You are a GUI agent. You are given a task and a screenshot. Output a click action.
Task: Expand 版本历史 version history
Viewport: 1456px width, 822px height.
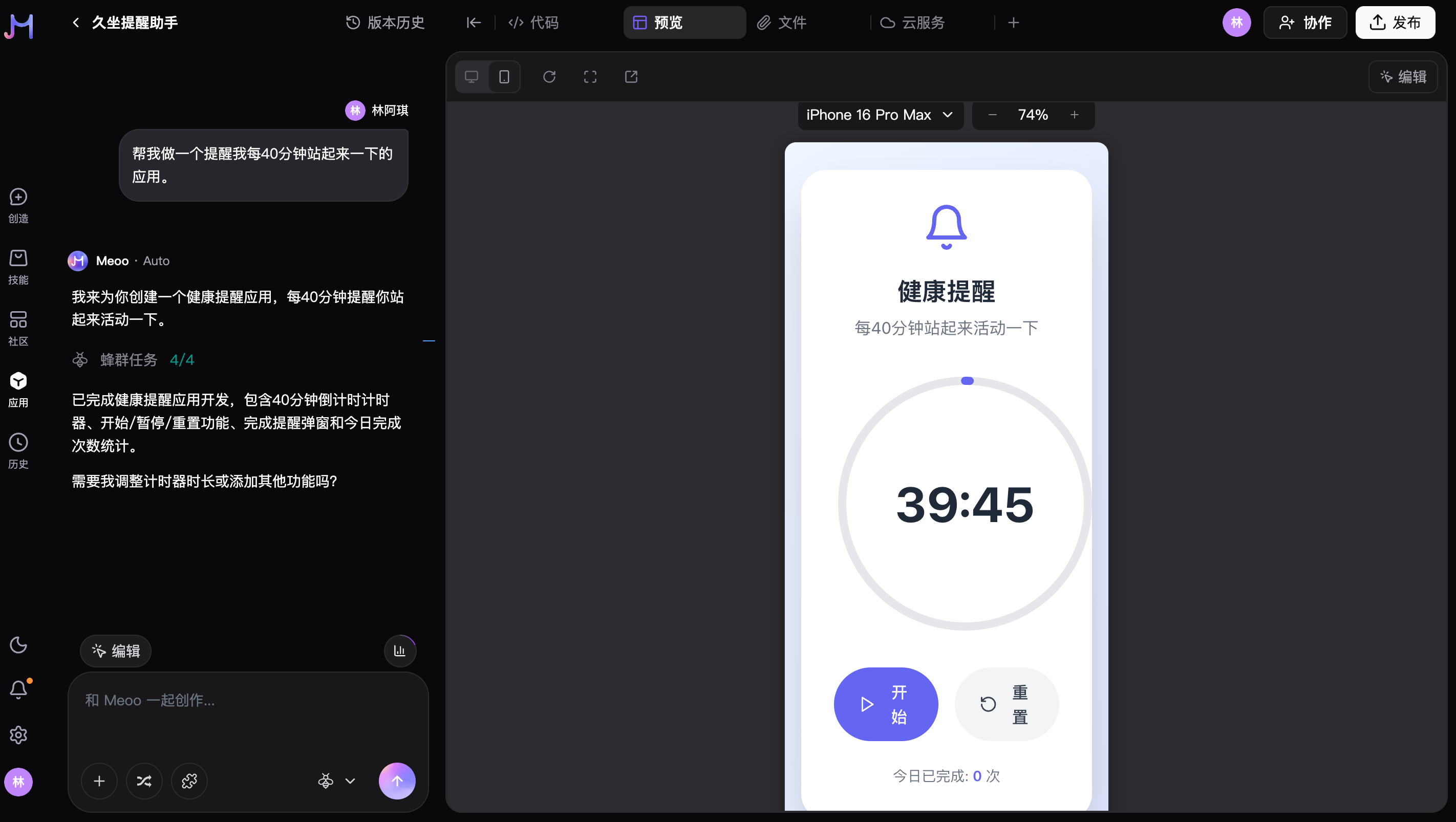384,23
